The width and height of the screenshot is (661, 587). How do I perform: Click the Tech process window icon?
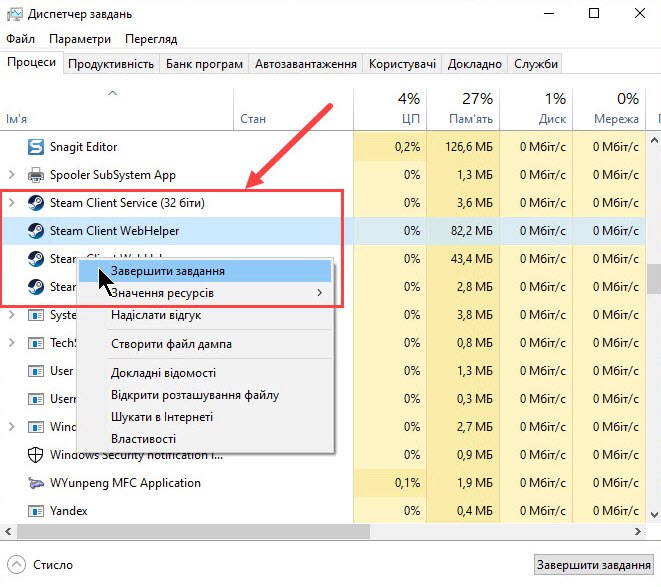[36, 343]
